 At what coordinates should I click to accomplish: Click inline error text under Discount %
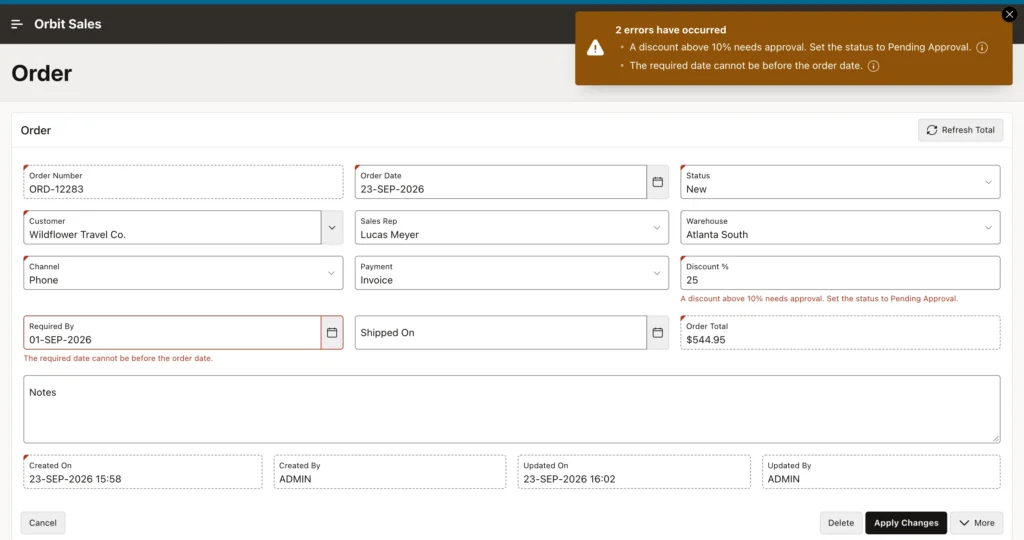819,299
